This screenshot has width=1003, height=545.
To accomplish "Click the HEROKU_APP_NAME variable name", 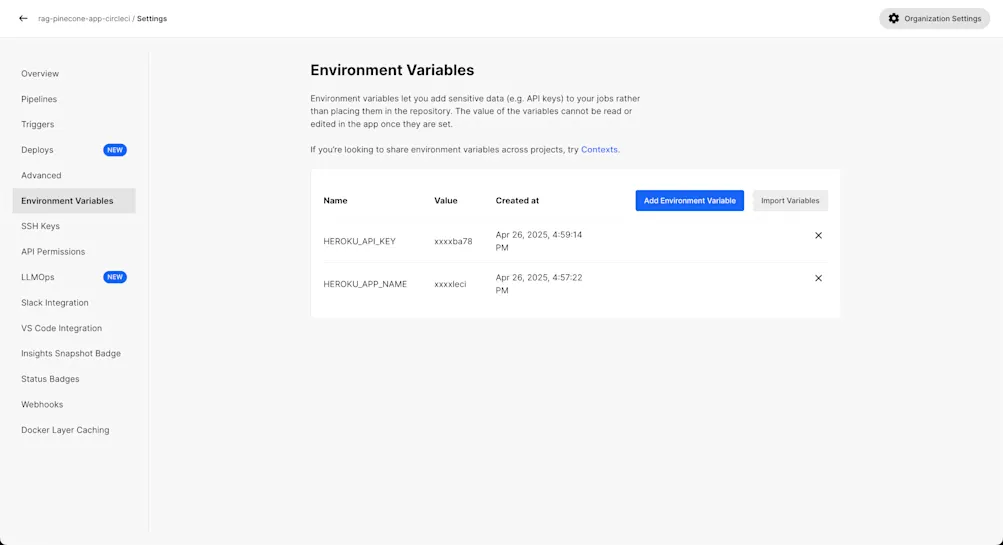I will point(365,284).
